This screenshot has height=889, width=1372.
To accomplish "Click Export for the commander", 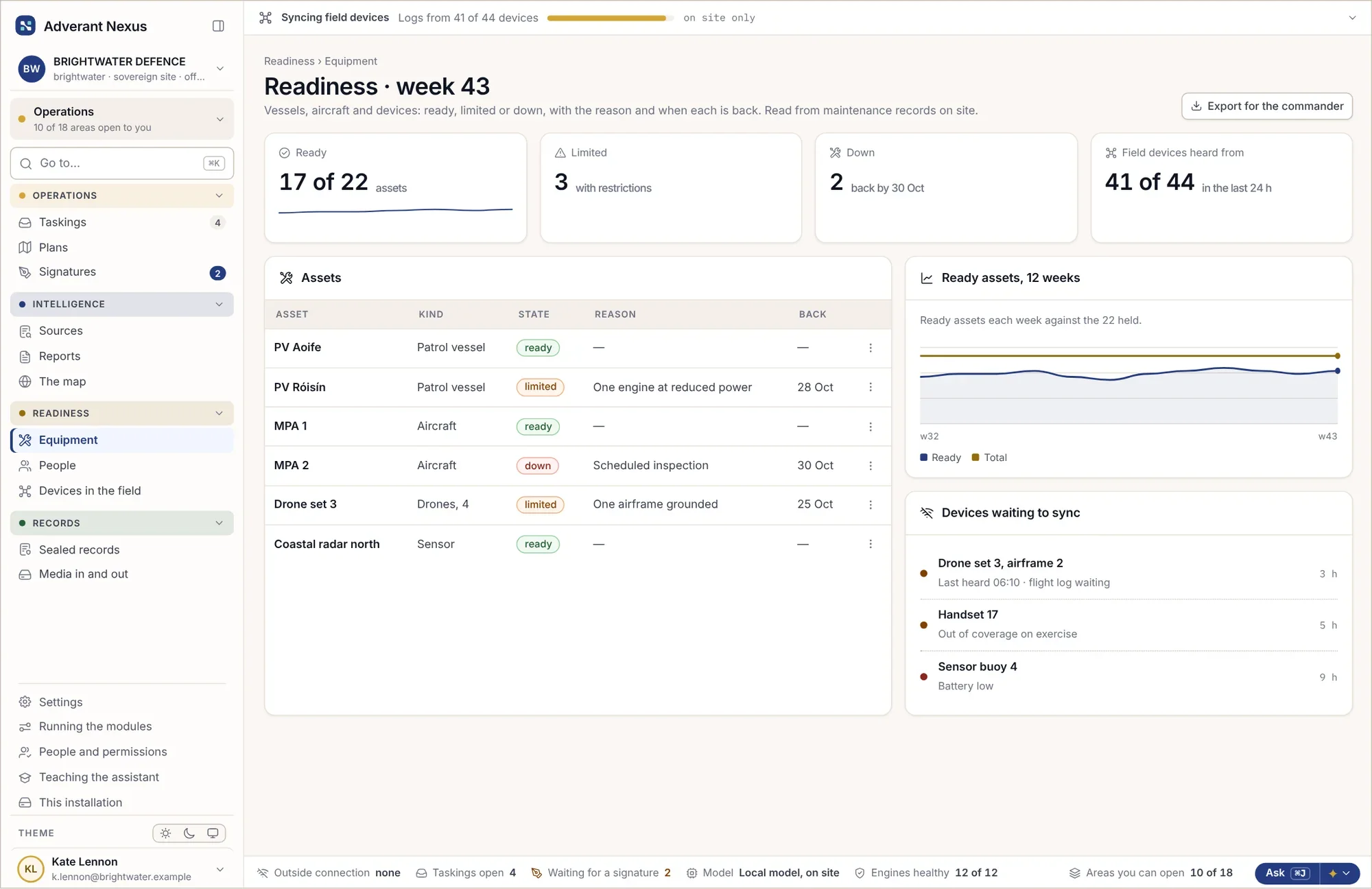I will tap(1266, 106).
